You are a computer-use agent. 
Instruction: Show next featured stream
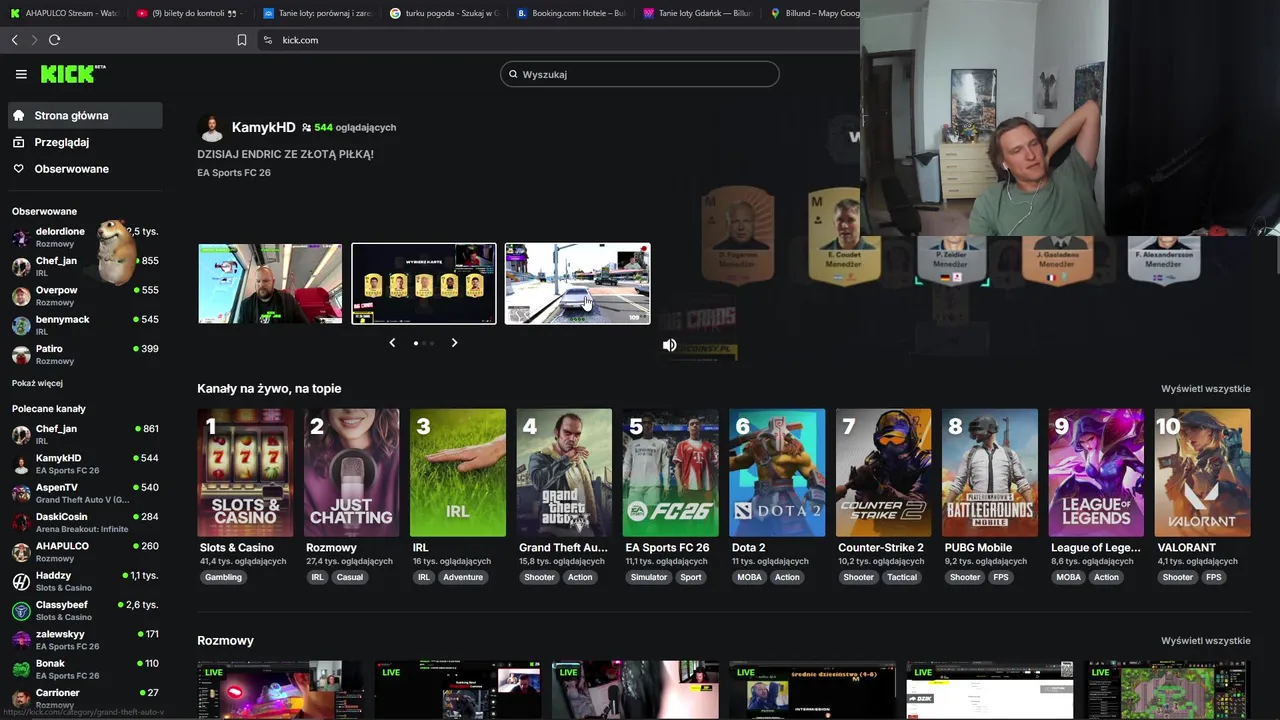point(454,343)
